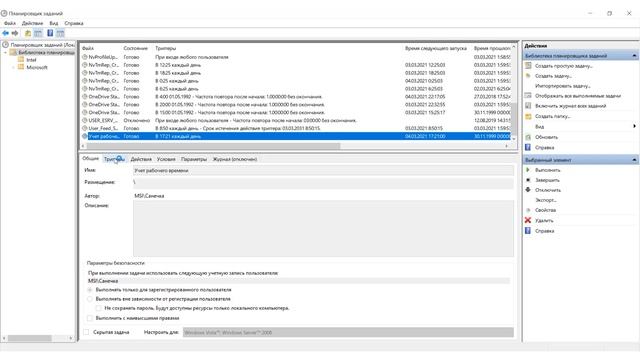Viewport: 640px width, 360px height.
Task: Click the Свойства icon
Action: click(528, 210)
